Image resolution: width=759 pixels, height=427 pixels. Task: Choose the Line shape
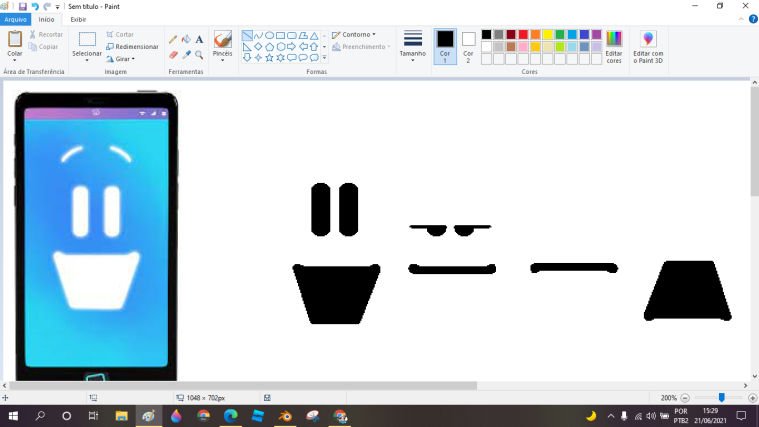[x=247, y=36]
